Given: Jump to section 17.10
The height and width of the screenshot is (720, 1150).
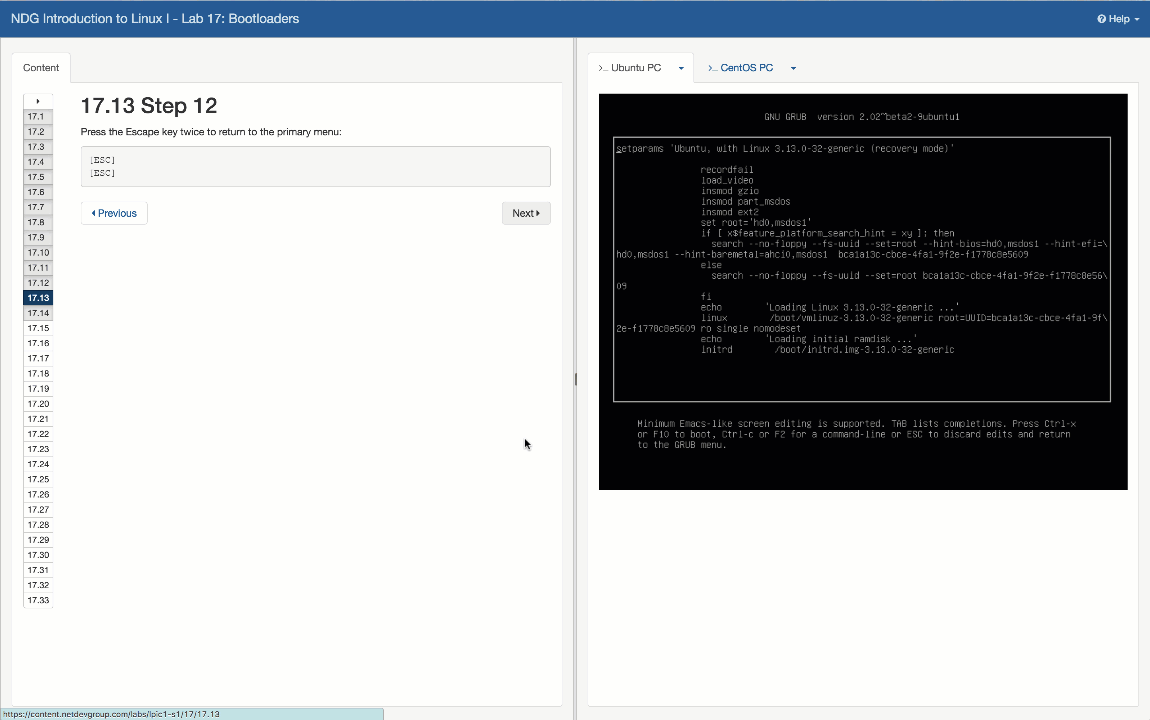Looking at the screenshot, I should (38, 253).
